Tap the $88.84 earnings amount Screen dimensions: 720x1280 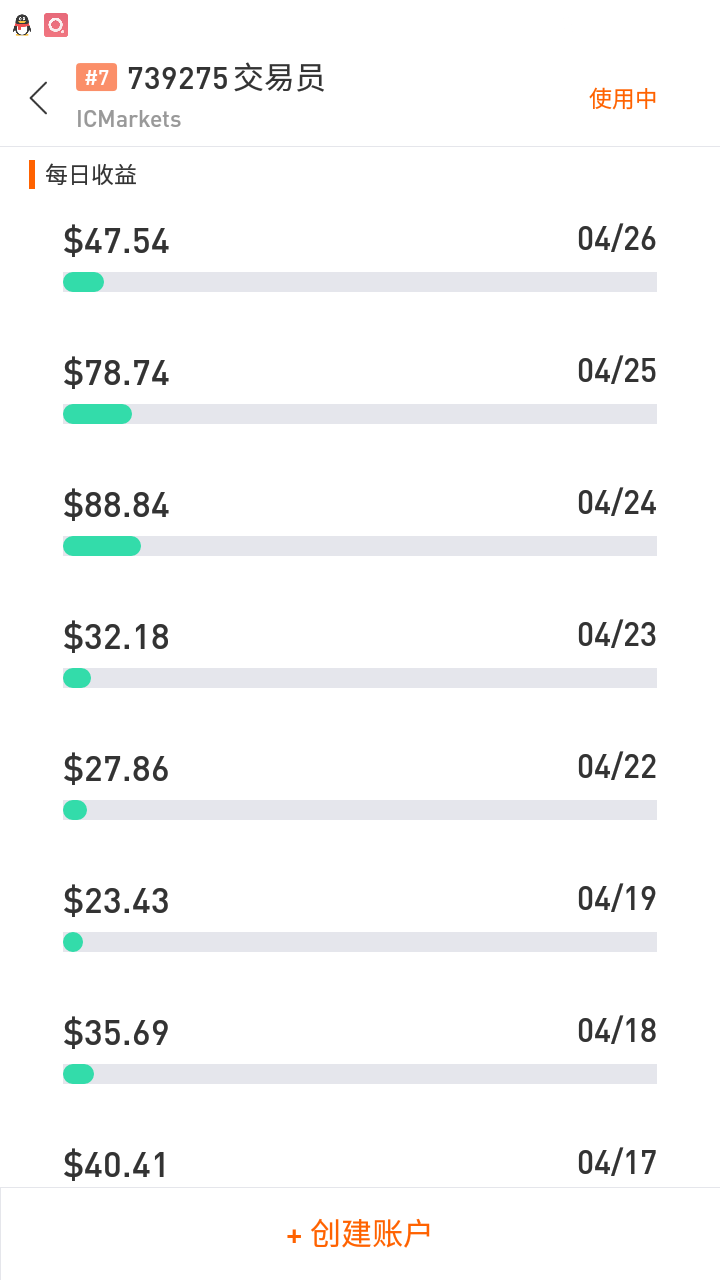point(116,505)
